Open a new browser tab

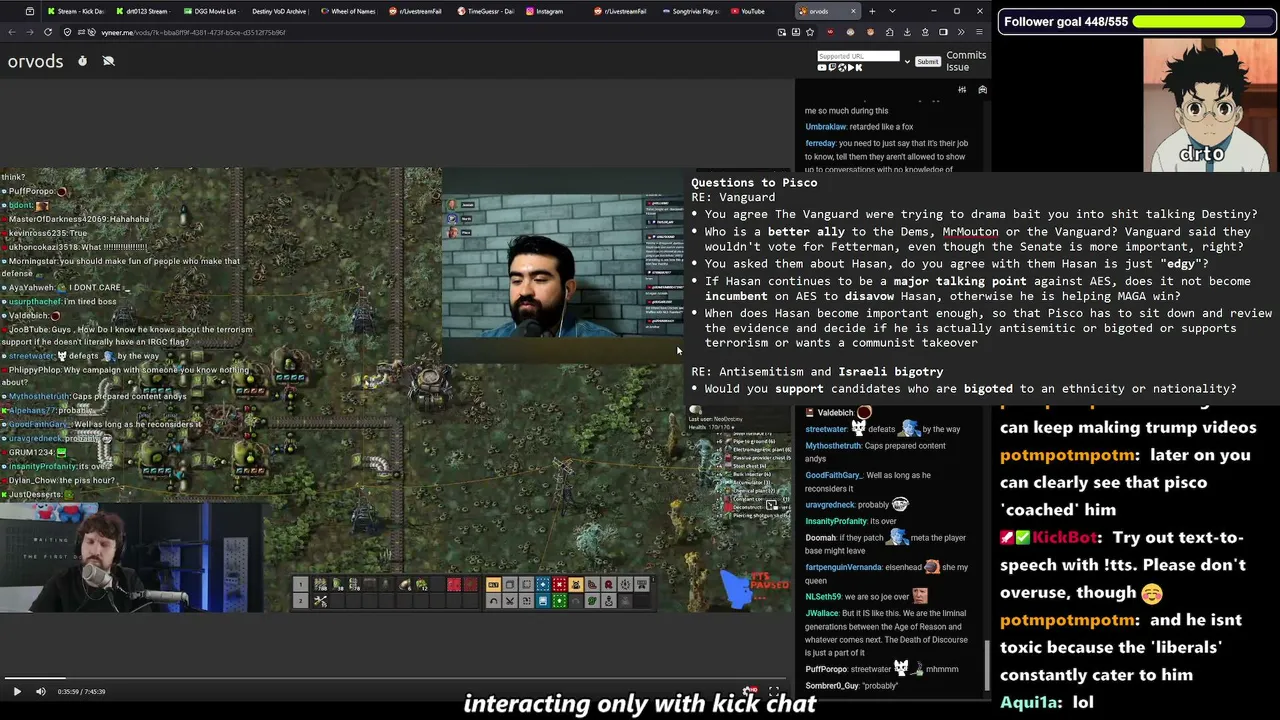pyautogui.click(x=872, y=11)
